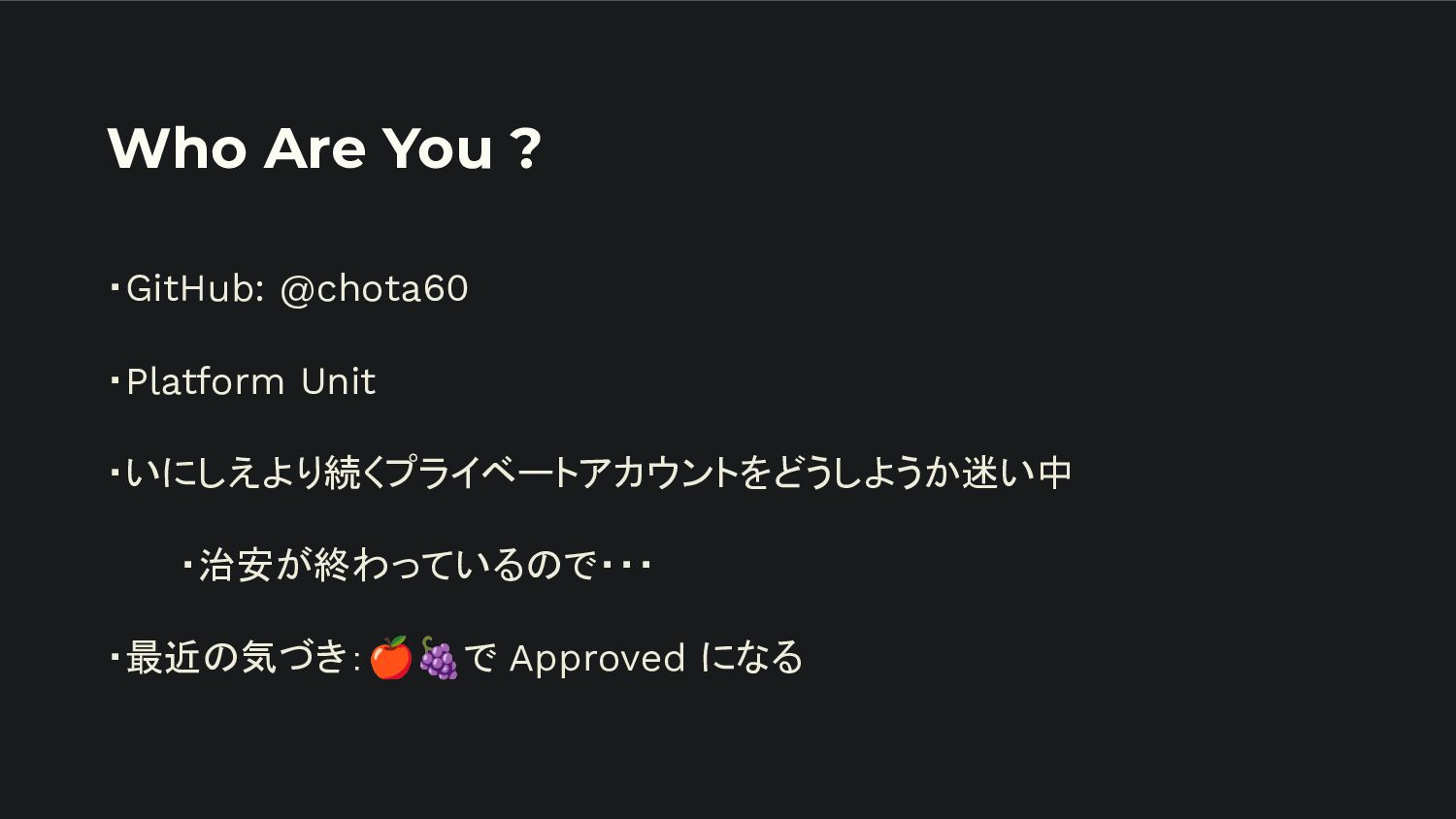Click the word "Who" in the title
Image resolution: width=1456 pixels, height=819 pixels.
coord(177,148)
